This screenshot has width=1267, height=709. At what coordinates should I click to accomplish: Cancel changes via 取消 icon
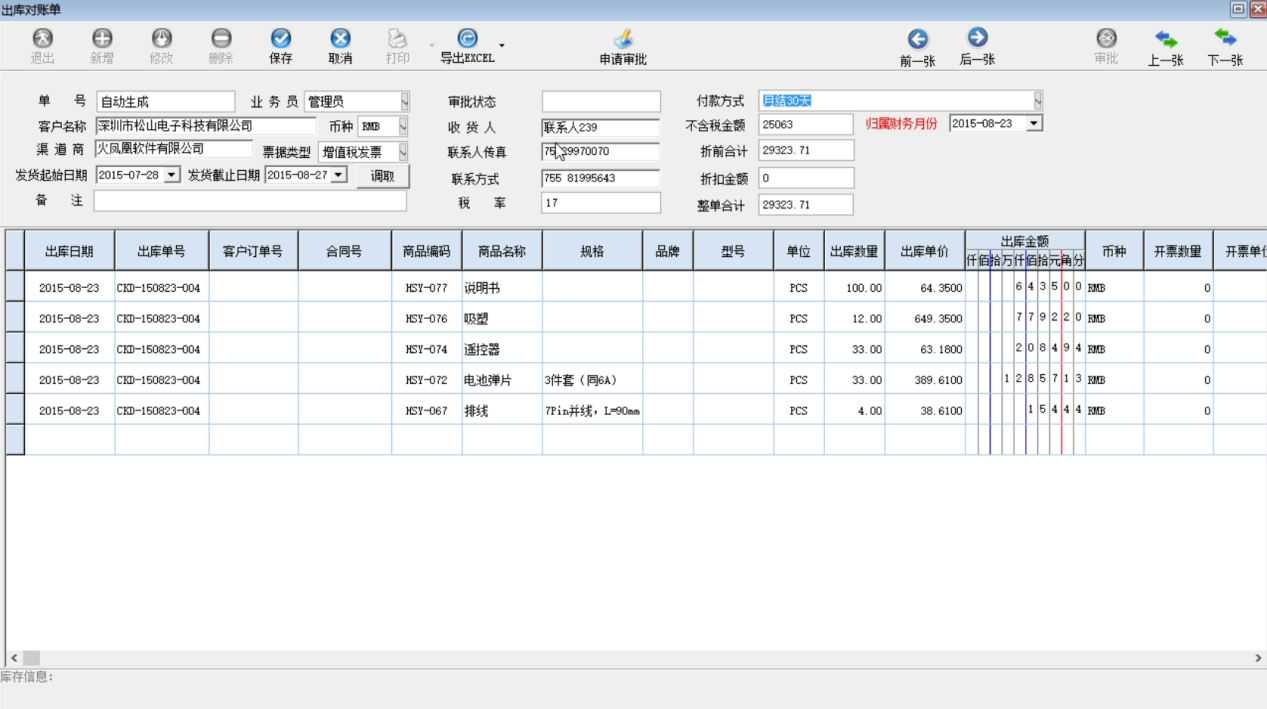tap(340, 38)
